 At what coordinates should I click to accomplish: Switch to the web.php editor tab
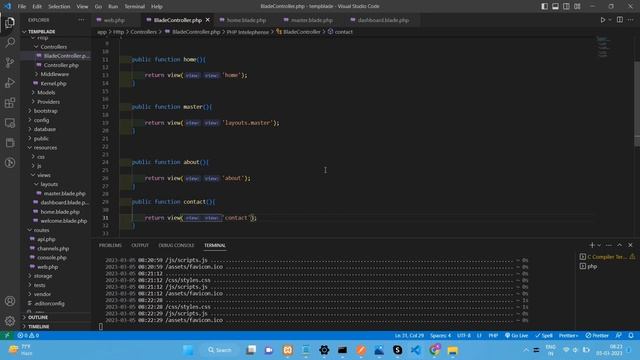pos(114,20)
